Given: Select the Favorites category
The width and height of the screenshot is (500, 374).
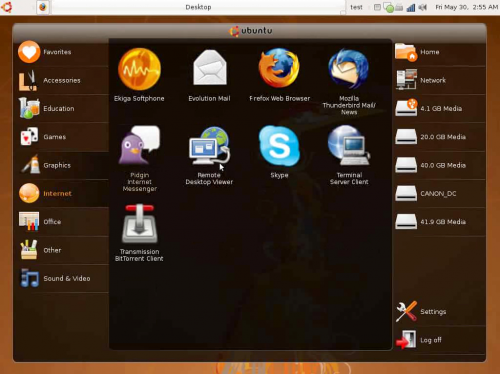Looking at the screenshot, I should (63, 52).
